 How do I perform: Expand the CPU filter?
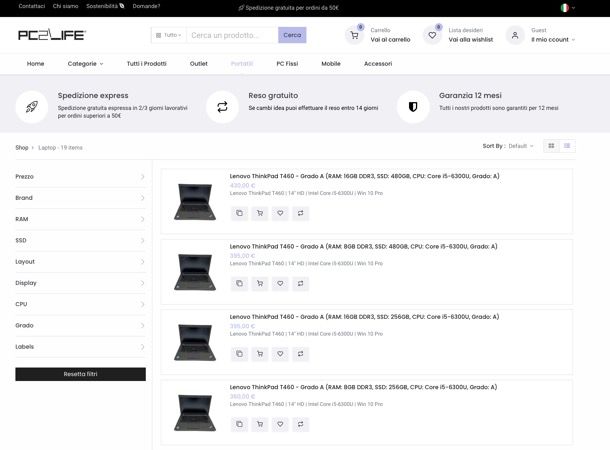coord(80,304)
